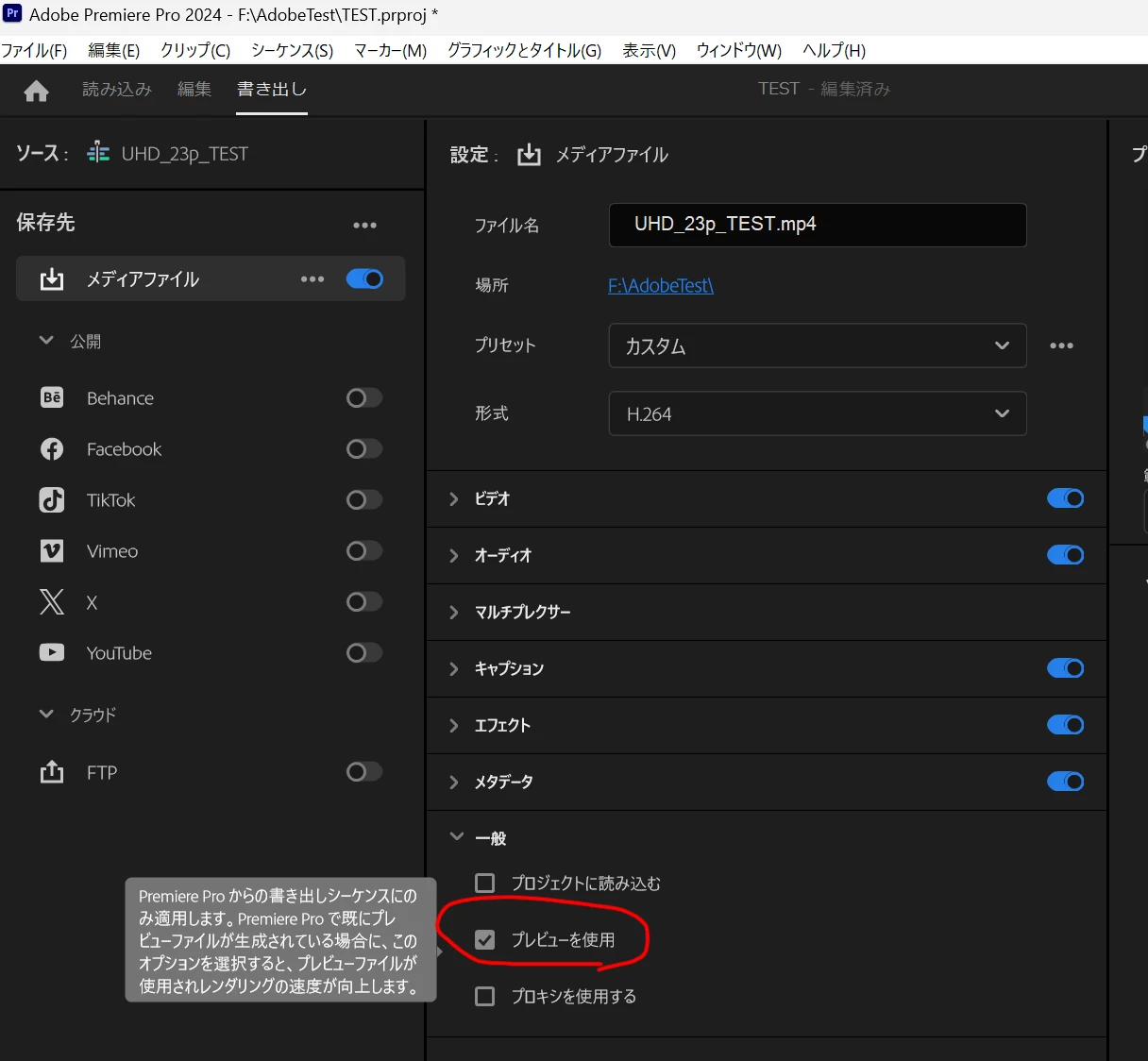Check the プロジェクトに読み込む checkbox

pos(485,883)
